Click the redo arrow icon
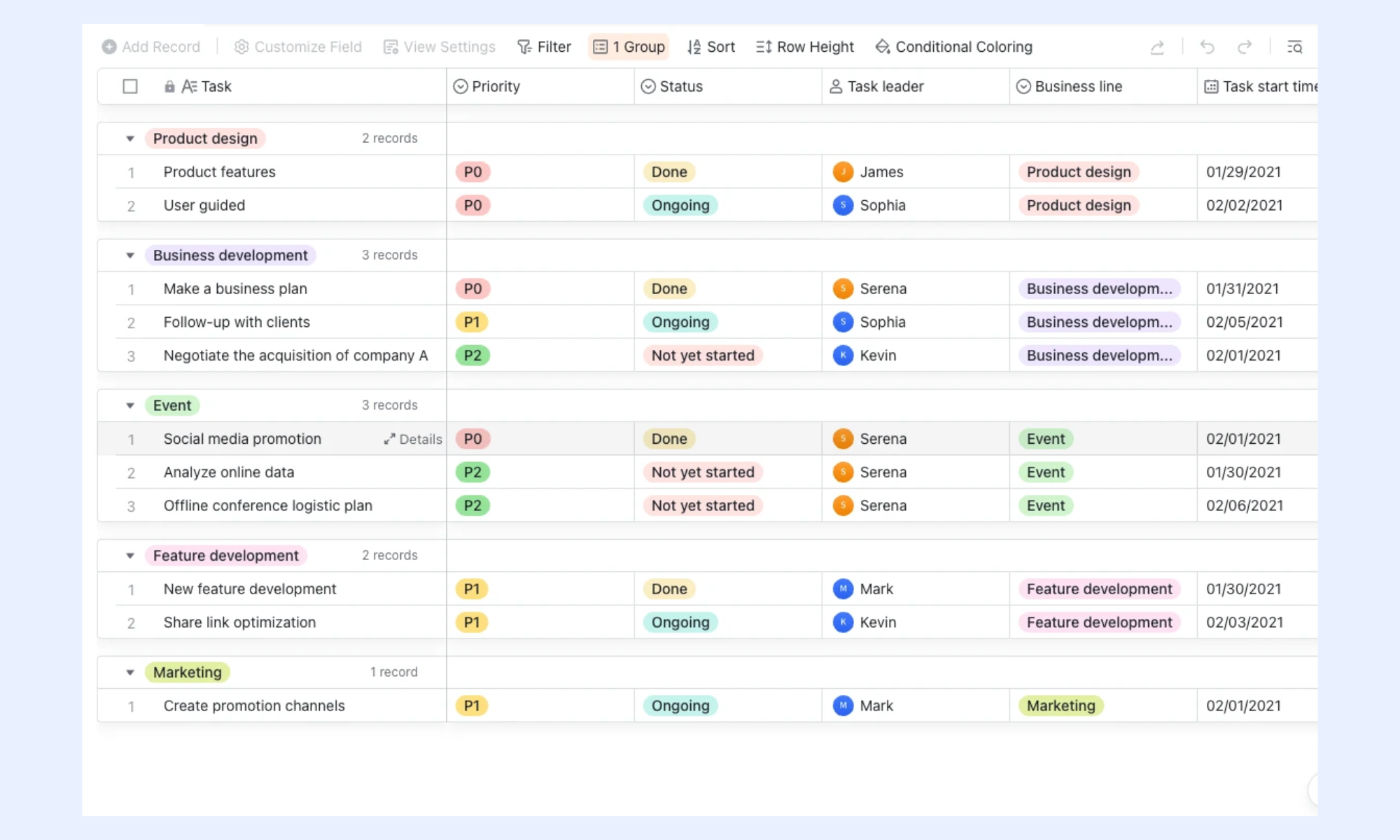The height and width of the screenshot is (840, 1400). pos(1245,47)
